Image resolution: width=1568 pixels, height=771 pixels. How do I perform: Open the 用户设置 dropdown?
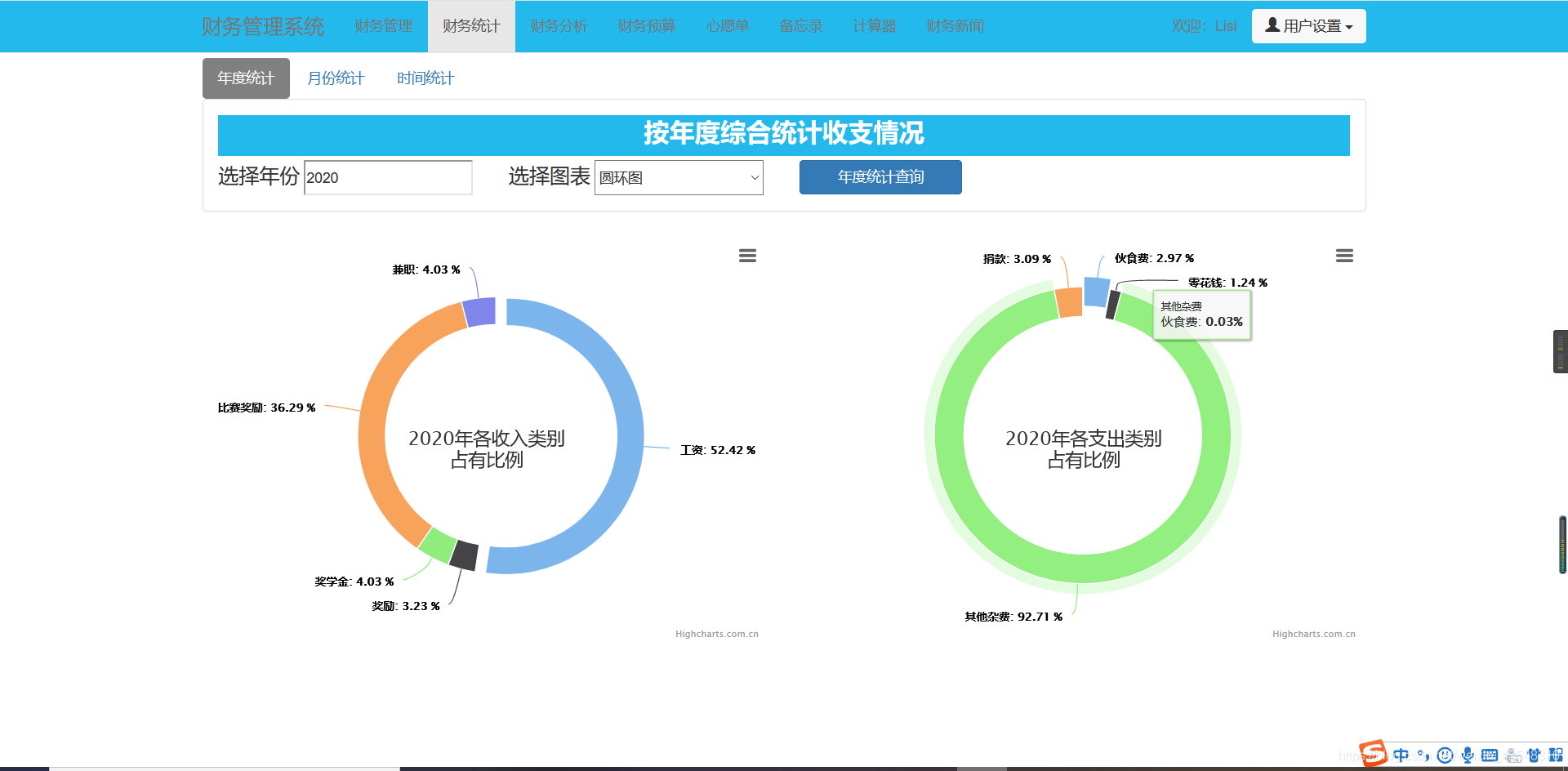click(1308, 25)
